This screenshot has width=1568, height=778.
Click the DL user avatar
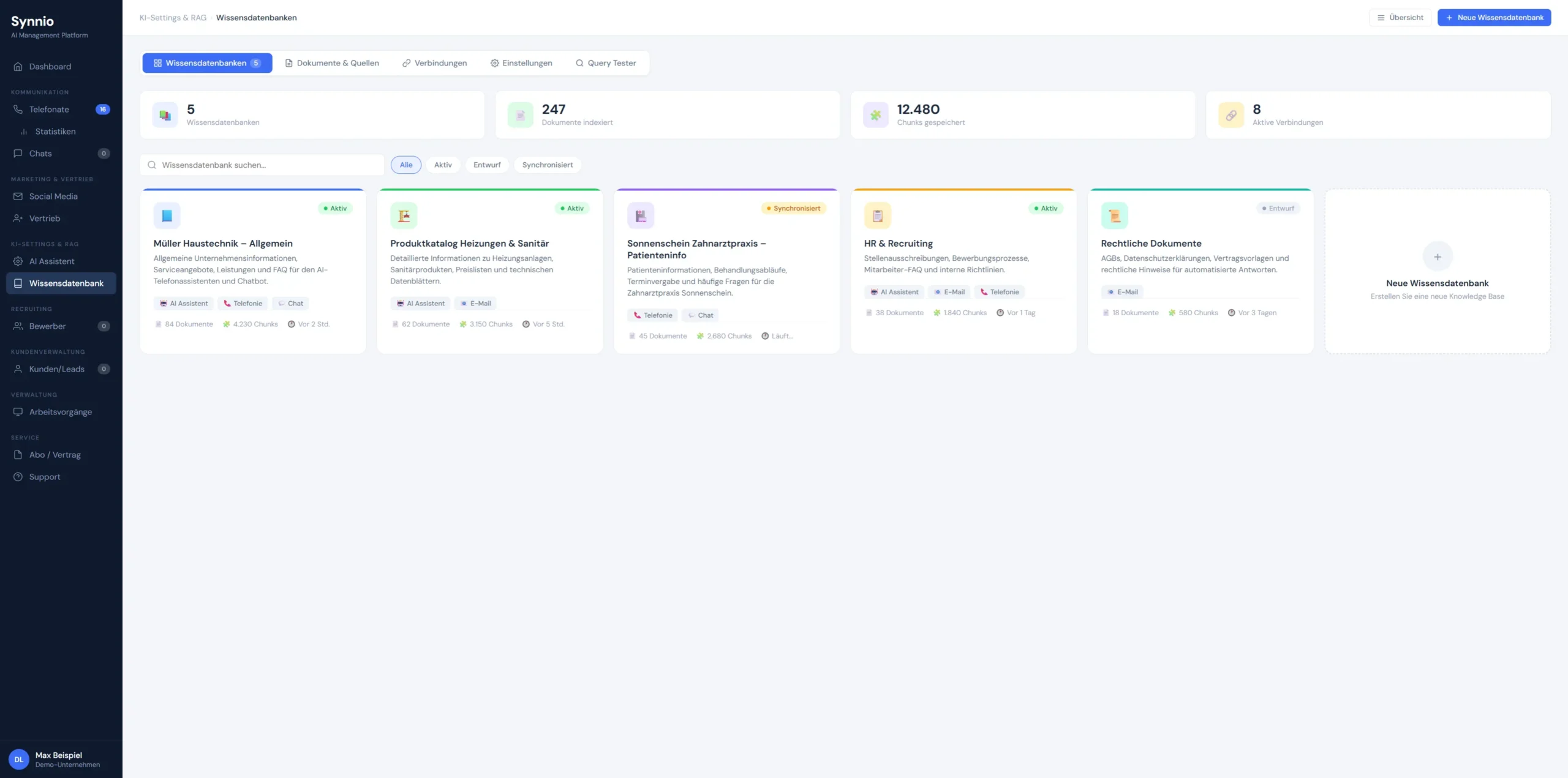point(18,759)
